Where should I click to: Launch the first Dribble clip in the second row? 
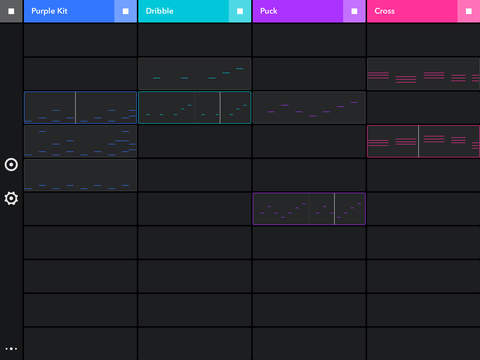tap(195, 74)
